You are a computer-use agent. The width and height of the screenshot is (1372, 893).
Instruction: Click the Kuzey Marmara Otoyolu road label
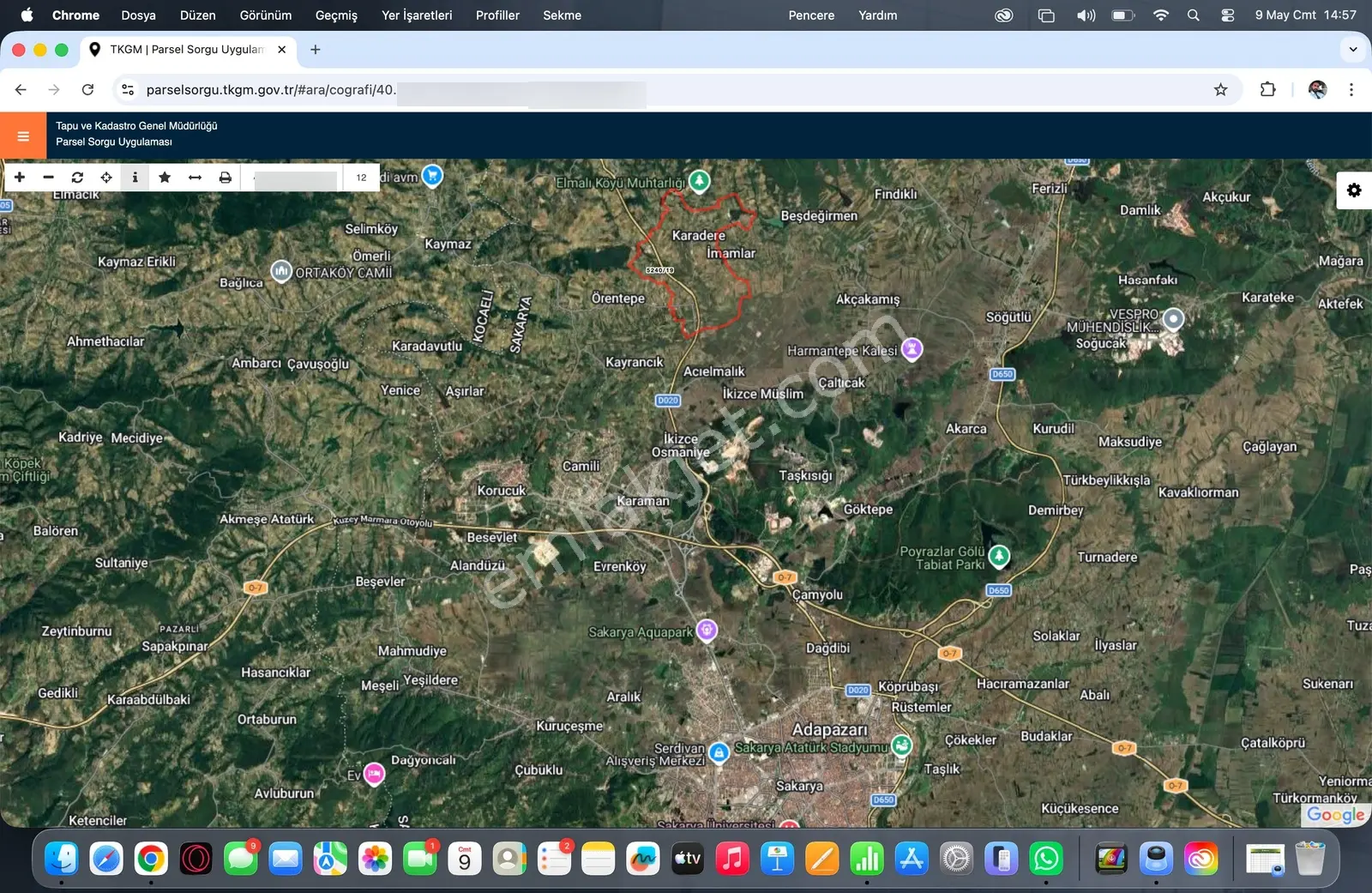pos(382,521)
